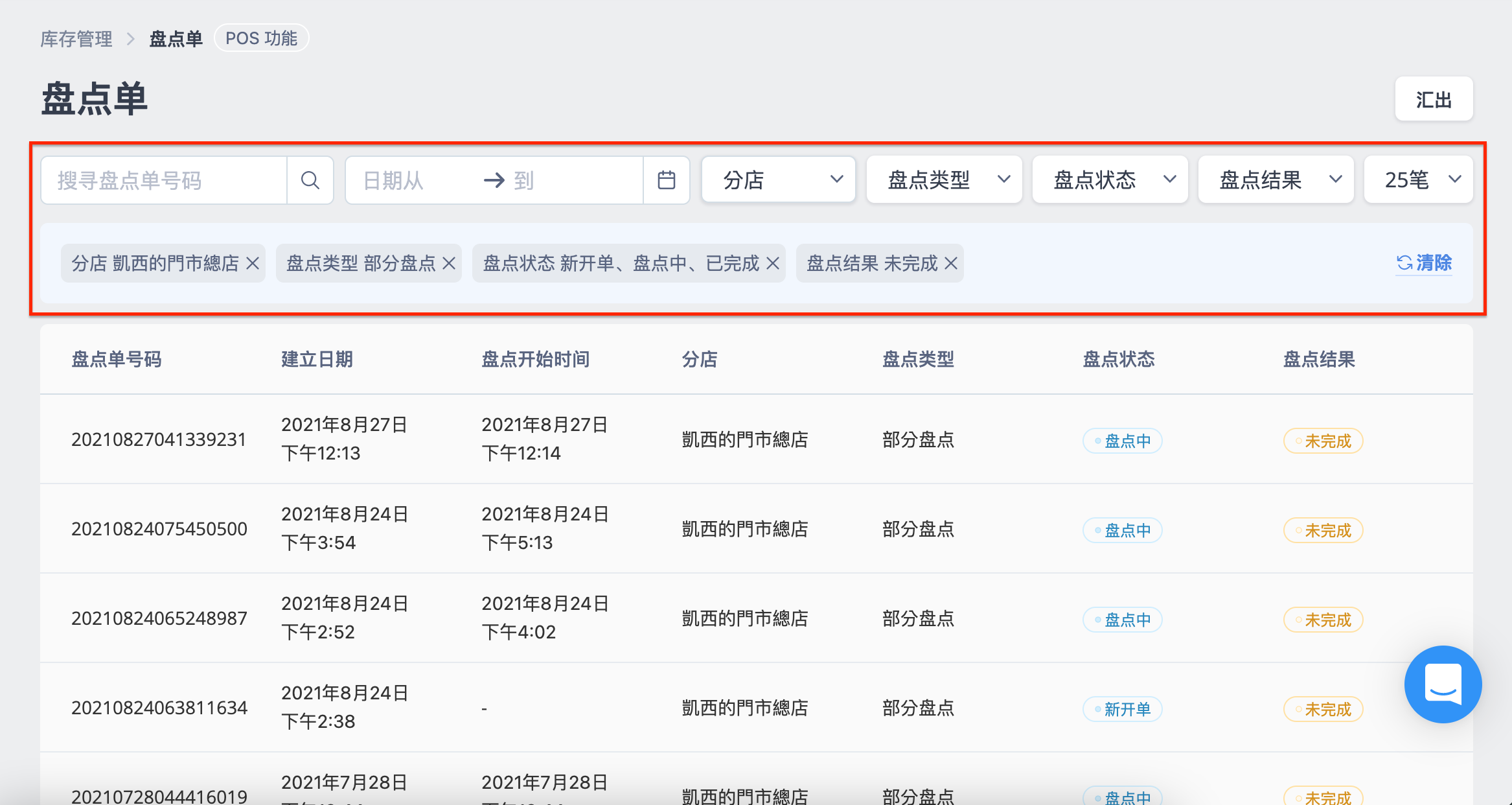Open the 盘点结果 dropdown
The width and height of the screenshot is (1512, 805).
1276,180
